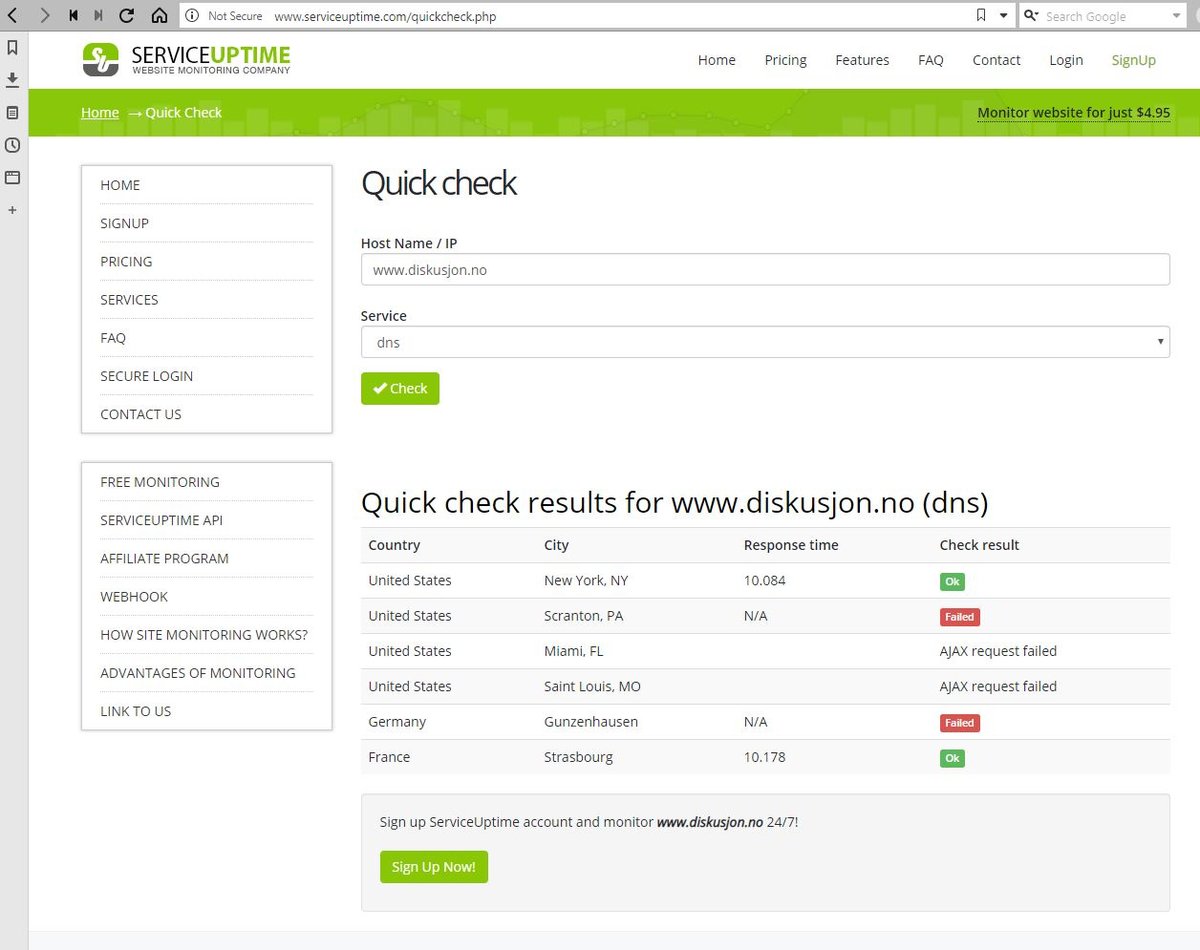Expand the search field dropdown arrow
Image resolution: width=1200 pixels, height=950 pixels.
tap(1175, 16)
